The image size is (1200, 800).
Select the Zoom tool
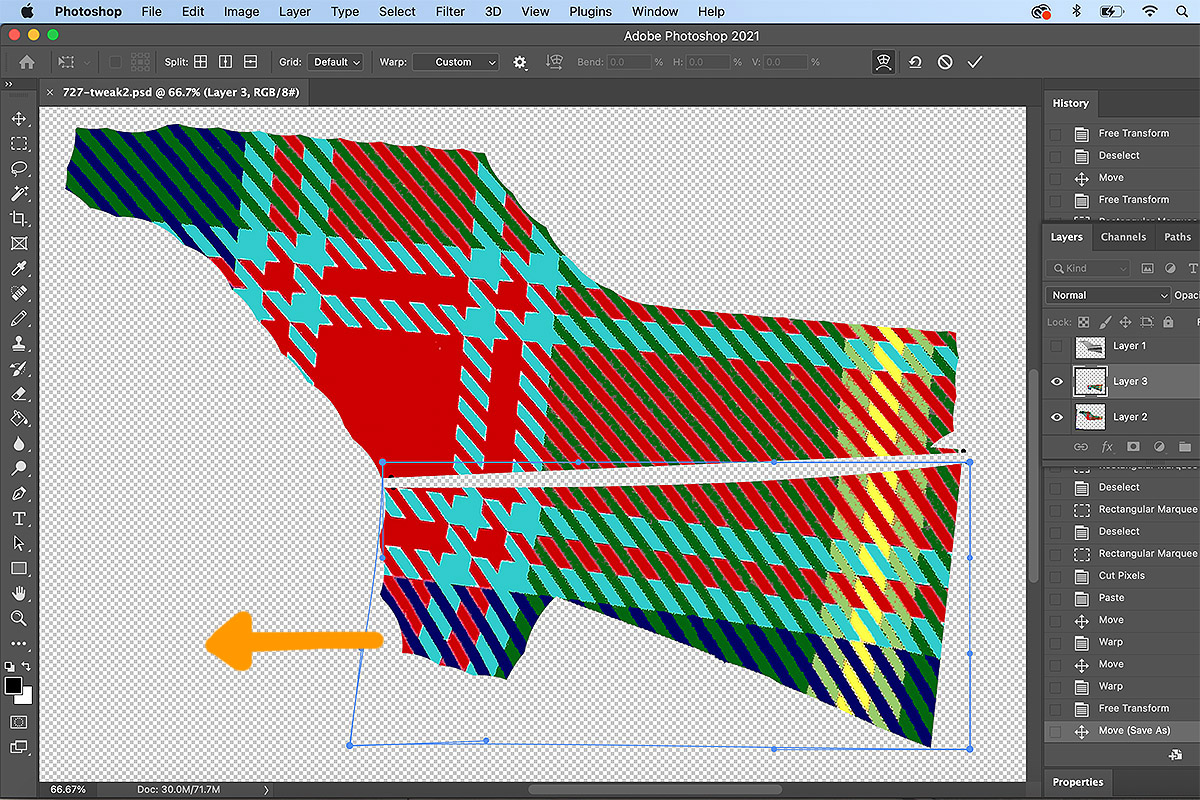(x=19, y=619)
